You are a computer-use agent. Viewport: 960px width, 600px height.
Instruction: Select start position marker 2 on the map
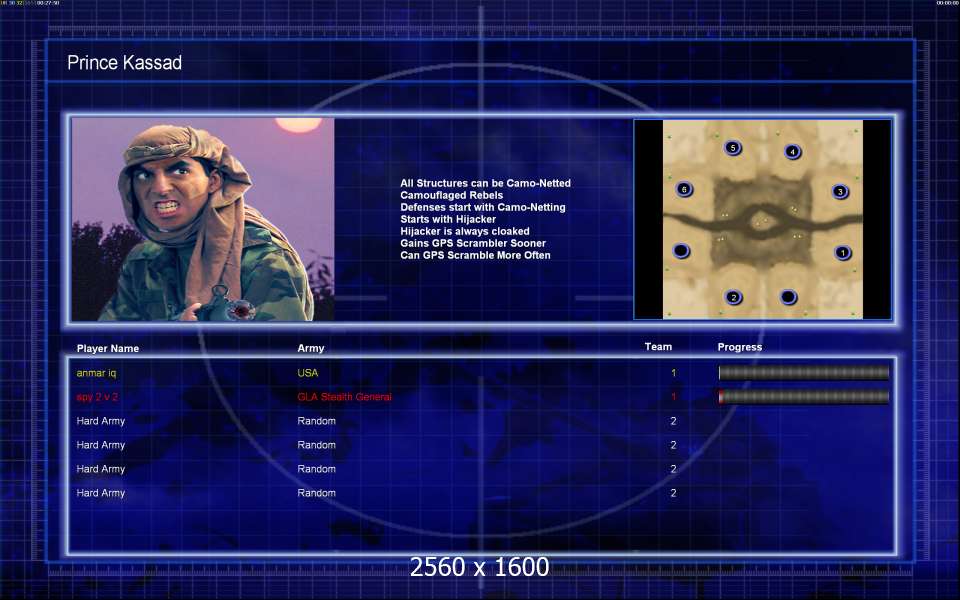733,297
